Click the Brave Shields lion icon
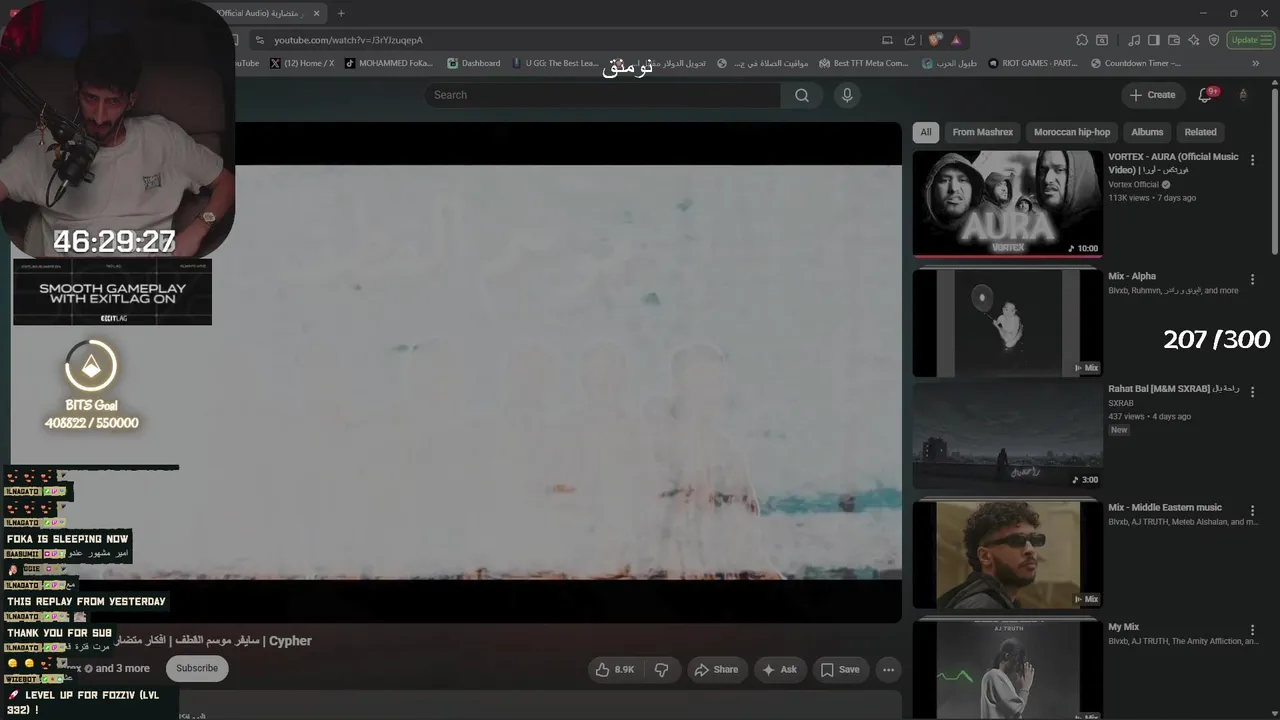Screen dimensions: 1280x720 pyautogui.click(x=934, y=40)
